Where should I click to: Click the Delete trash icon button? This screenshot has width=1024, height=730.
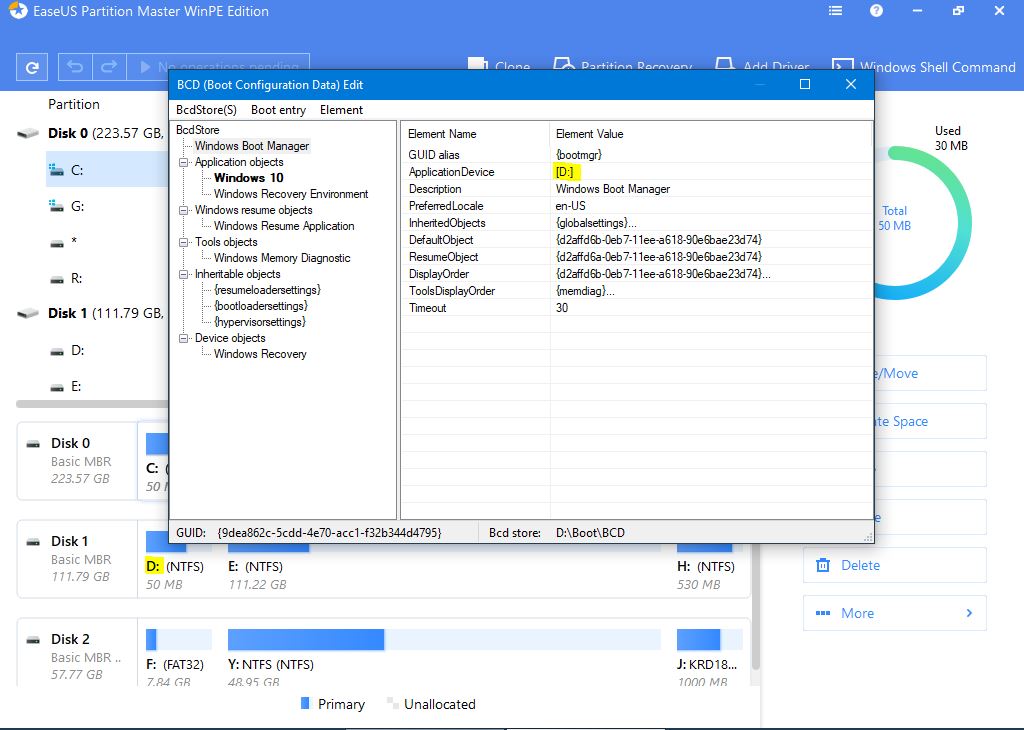[824, 565]
